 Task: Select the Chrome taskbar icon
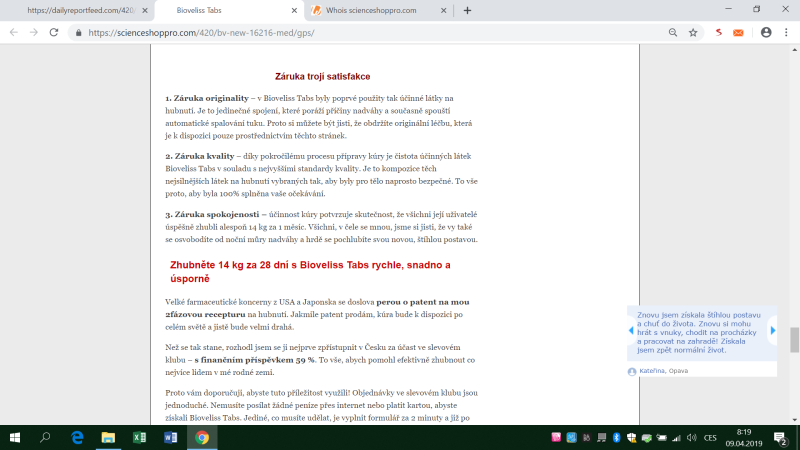click(202, 437)
